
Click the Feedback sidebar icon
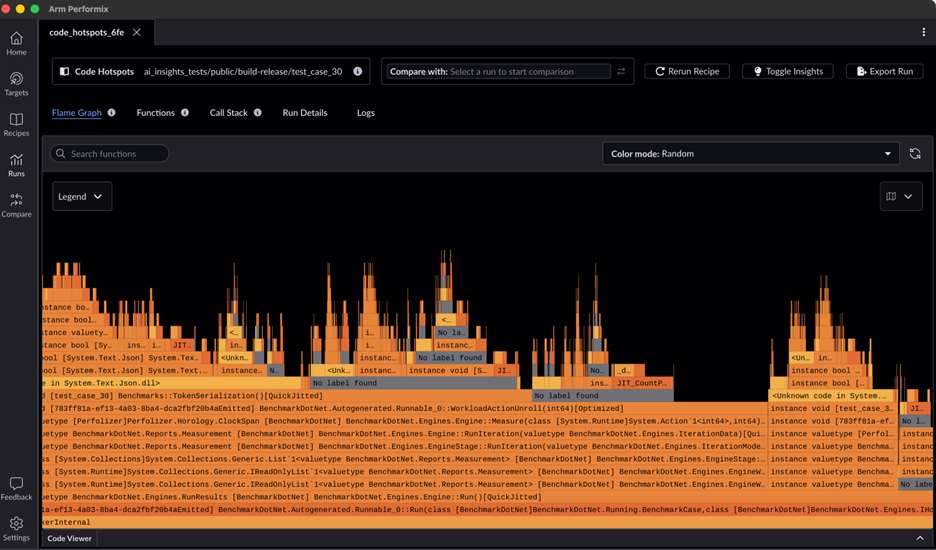tap(16, 488)
